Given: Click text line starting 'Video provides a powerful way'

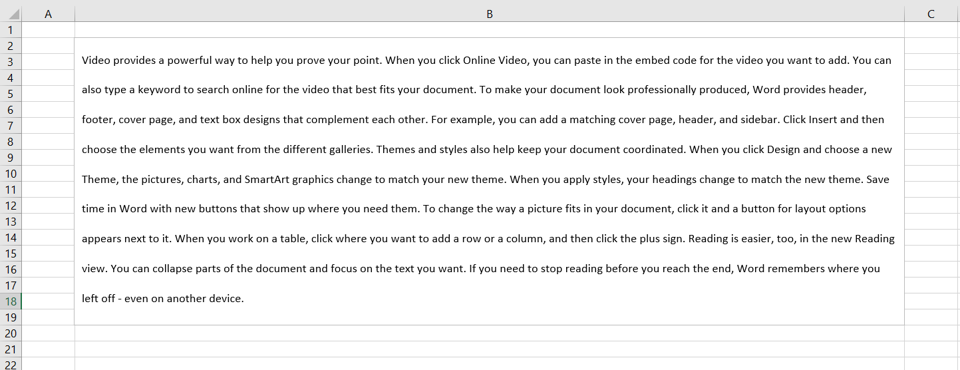Looking at the screenshot, I should pyautogui.click(x=486, y=61).
